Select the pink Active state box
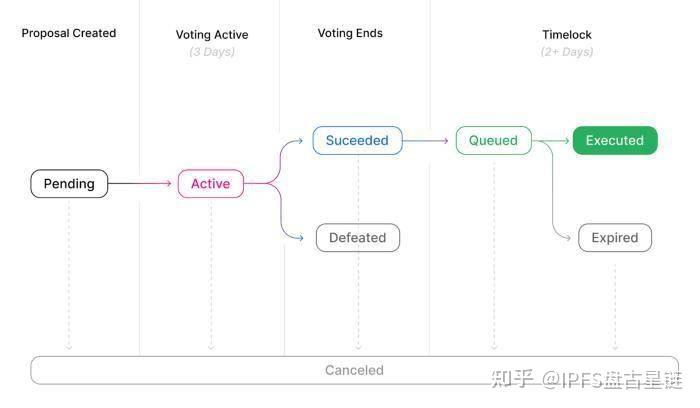Image resolution: width=700 pixels, height=408 pixels. point(210,184)
